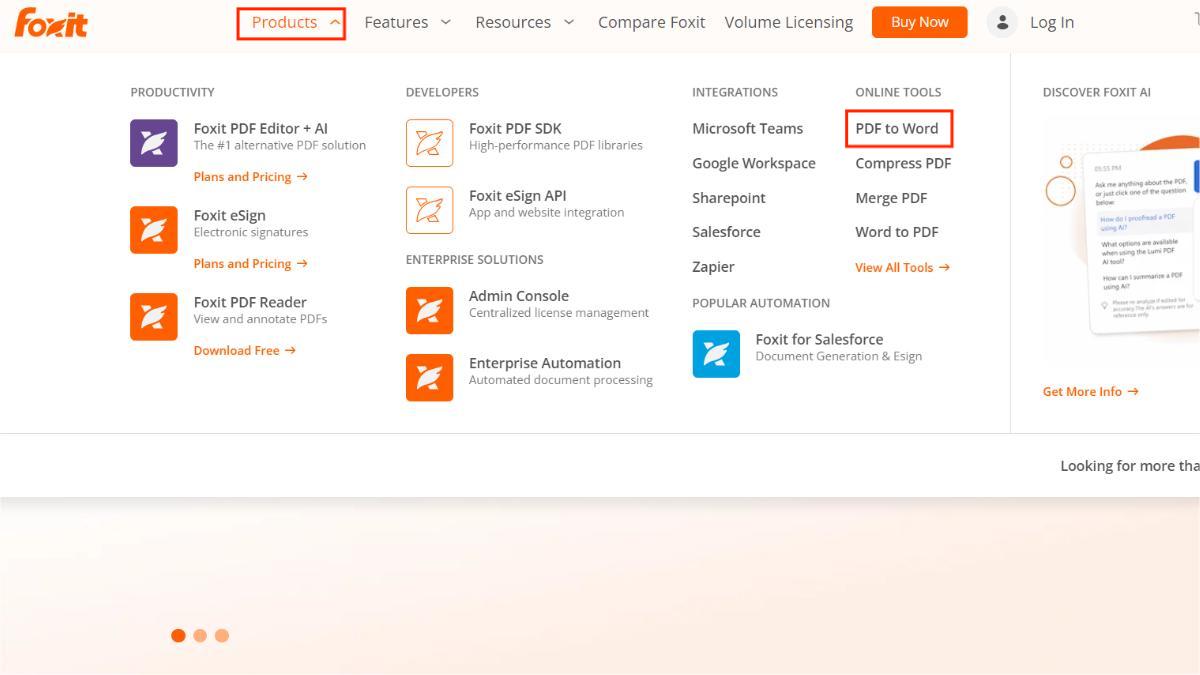Screen dimensions: 1200x675
Task: Click the Foxit AI preview thumbnail
Action: point(1121,240)
